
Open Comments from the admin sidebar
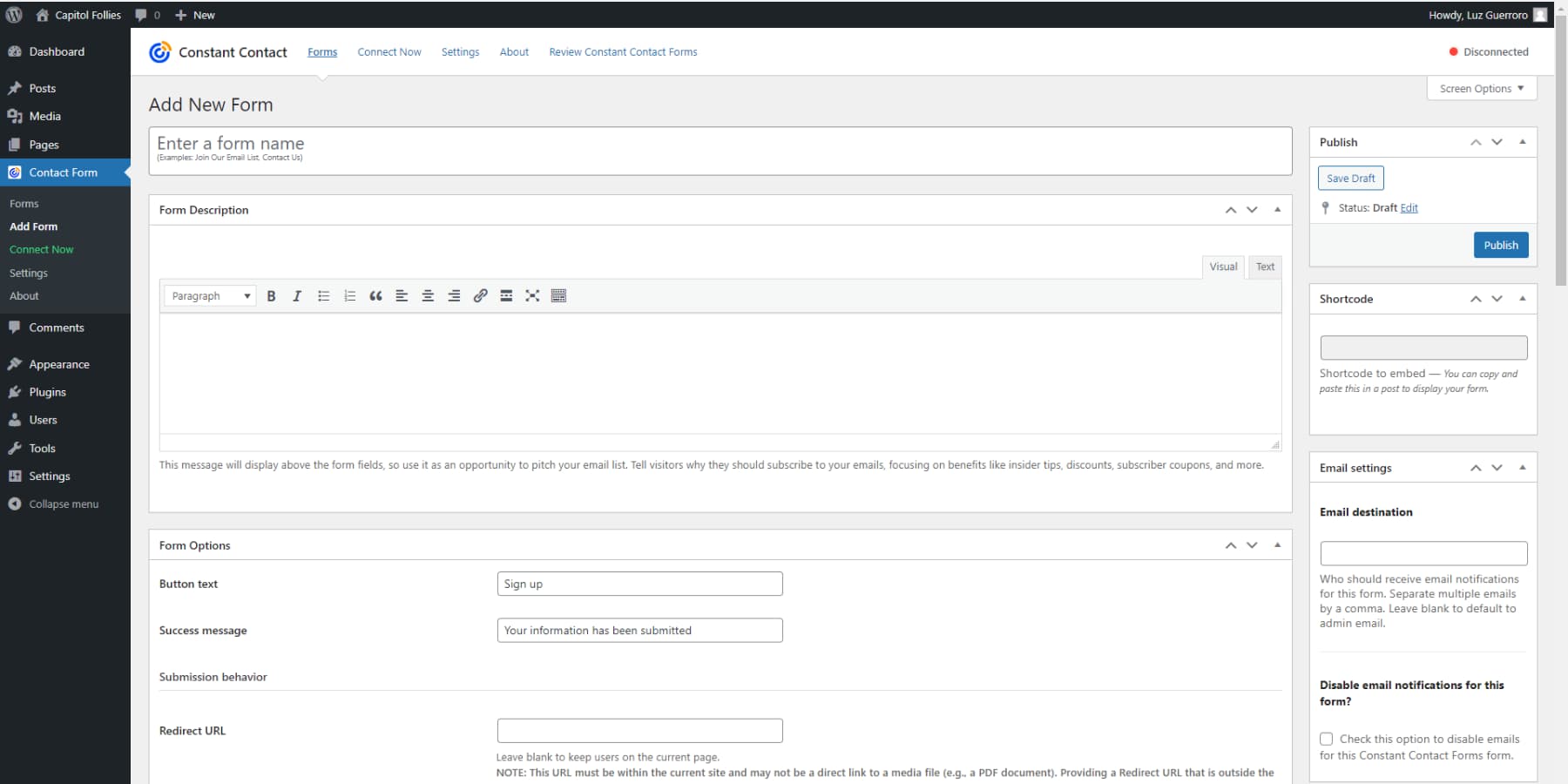tap(56, 328)
